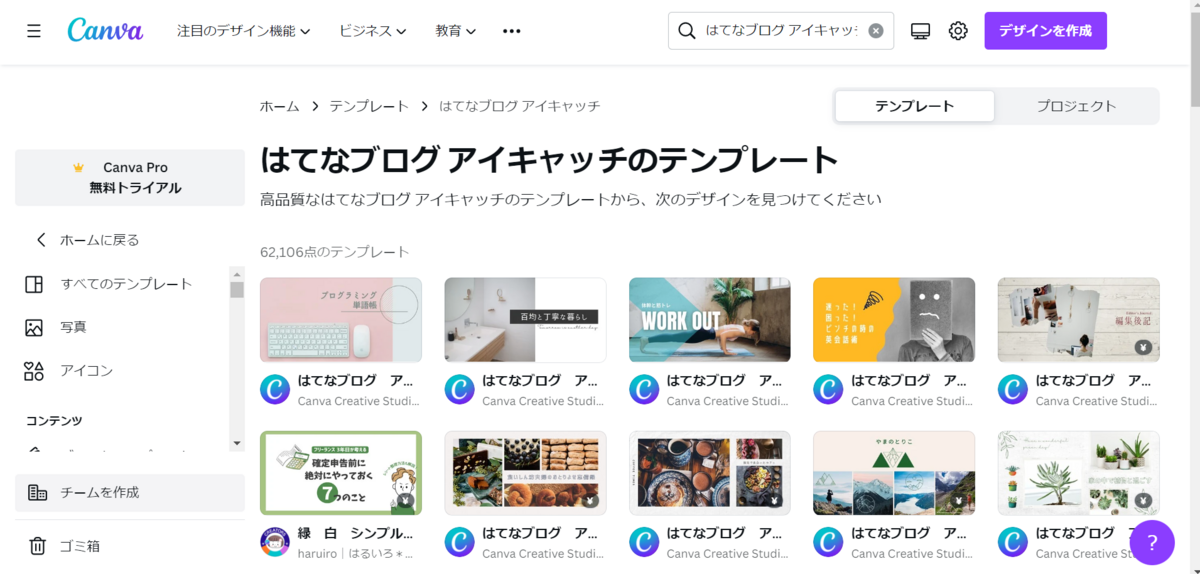Click the コンテンツ section heading
Screen dimensions: 1200x574
tap(54, 421)
